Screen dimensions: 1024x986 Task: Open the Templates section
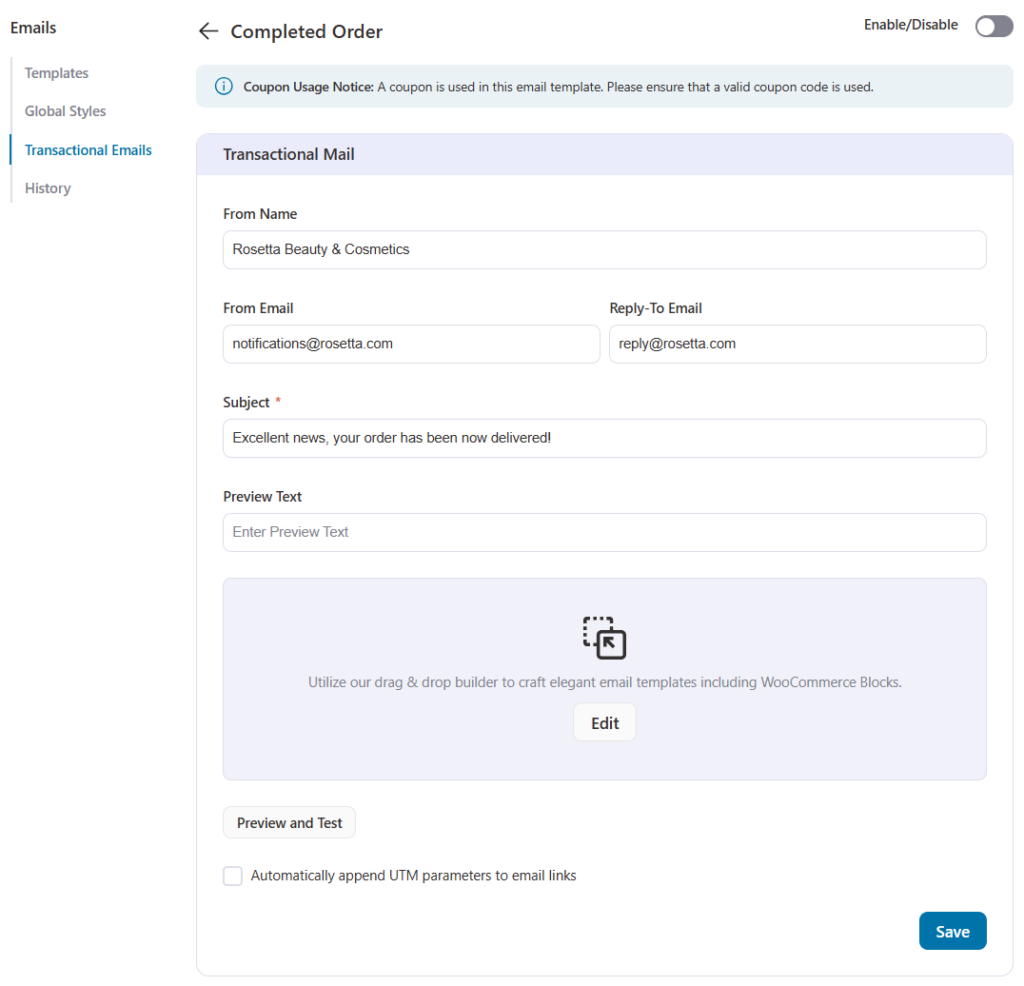coord(56,72)
